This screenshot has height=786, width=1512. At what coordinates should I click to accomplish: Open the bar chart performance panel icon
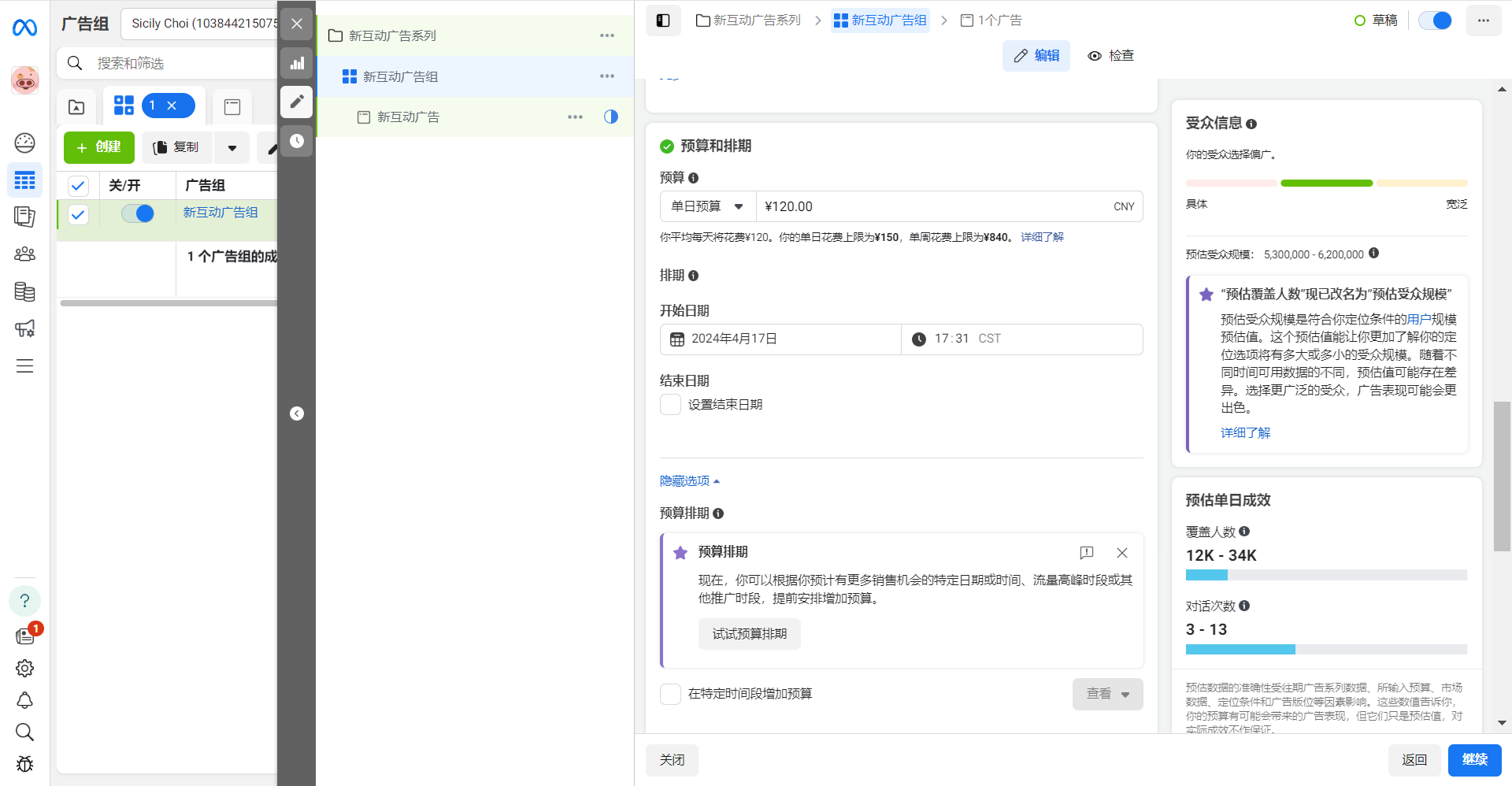297,64
